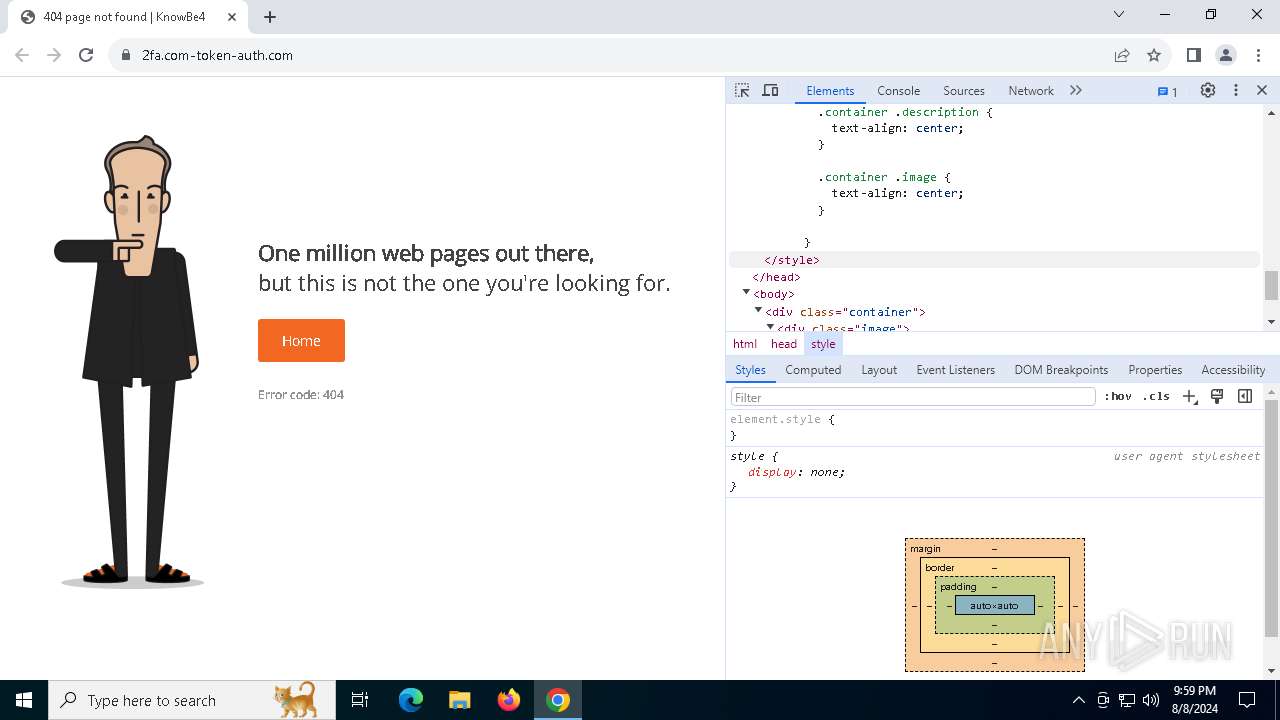The width and height of the screenshot is (1280, 720).
Task: Select the closing </style> tag row
Action: pos(994,260)
